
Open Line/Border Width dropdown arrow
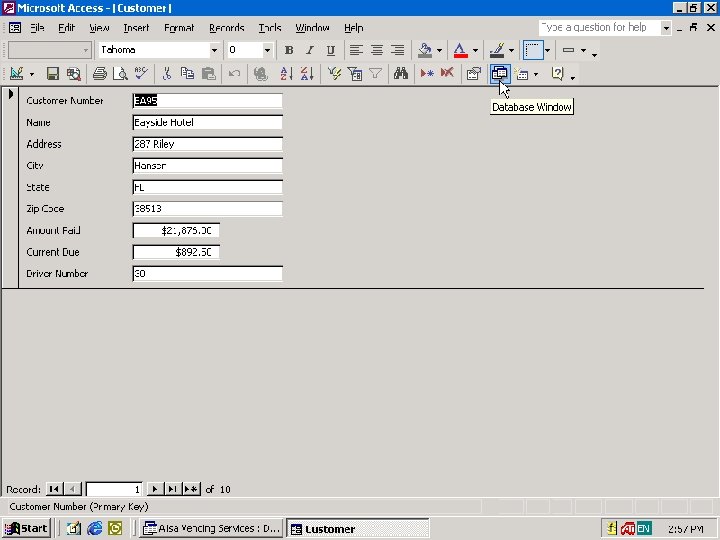[583, 50]
